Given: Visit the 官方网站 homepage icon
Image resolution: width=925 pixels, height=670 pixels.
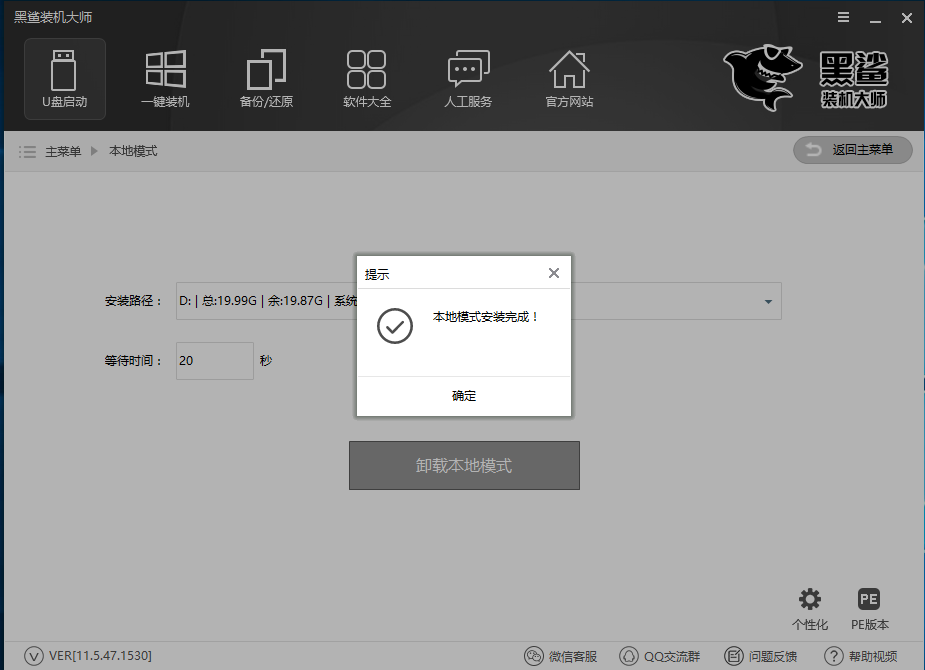Looking at the screenshot, I should [x=568, y=78].
